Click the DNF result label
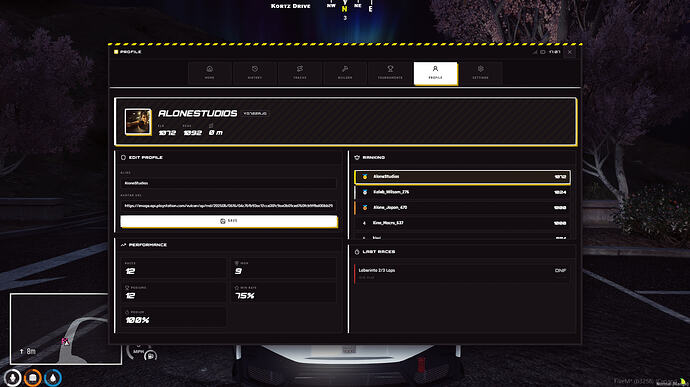 coord(560,270)
